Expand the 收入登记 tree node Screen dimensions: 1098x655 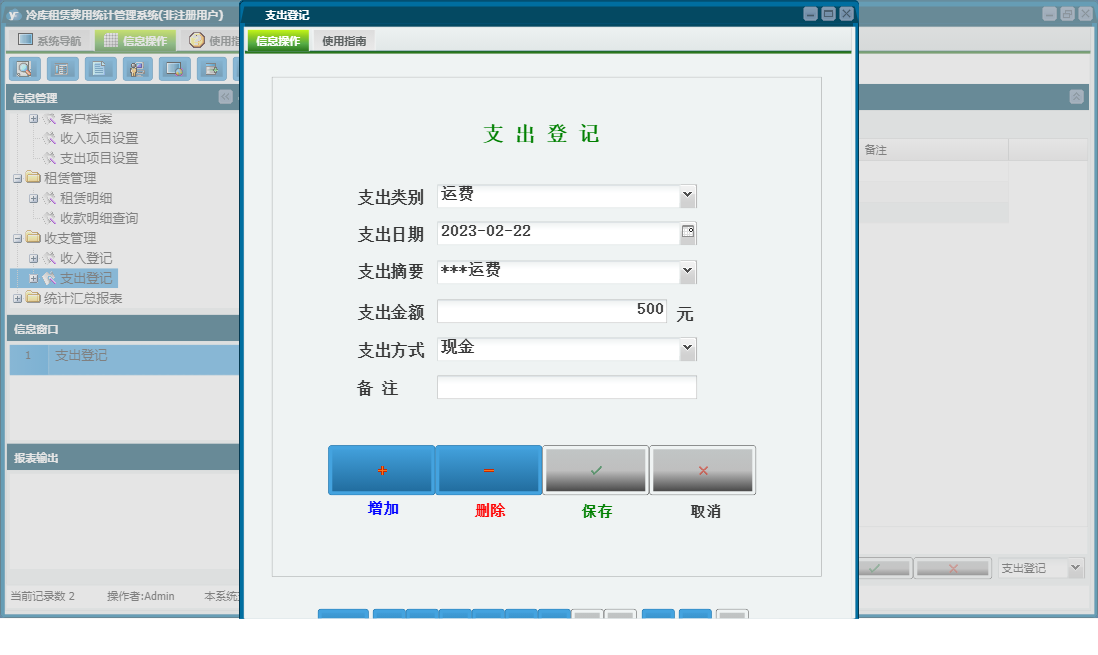pos(34,258)
